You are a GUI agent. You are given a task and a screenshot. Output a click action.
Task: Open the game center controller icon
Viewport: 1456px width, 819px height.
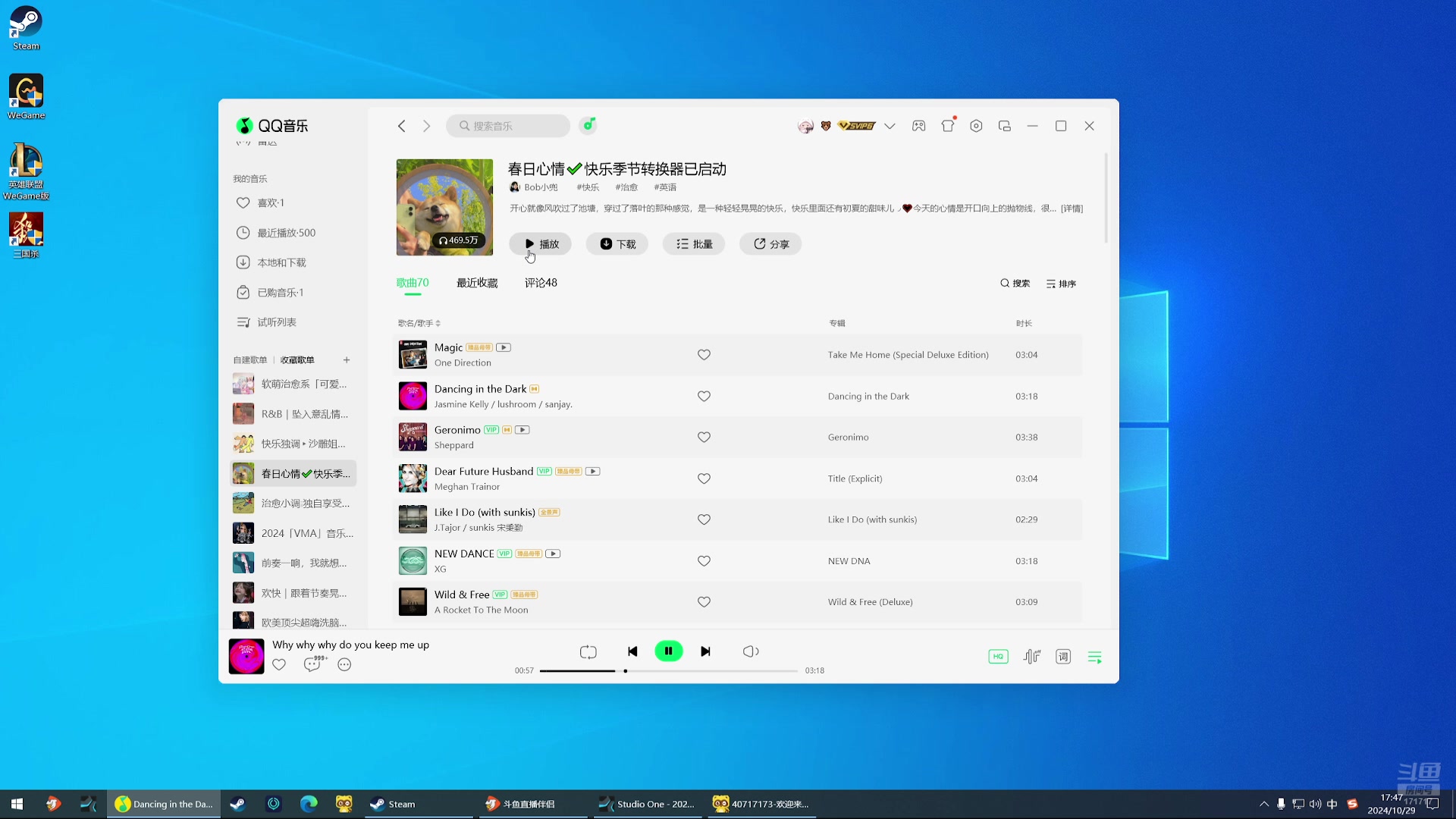click(x=918, y=126)
